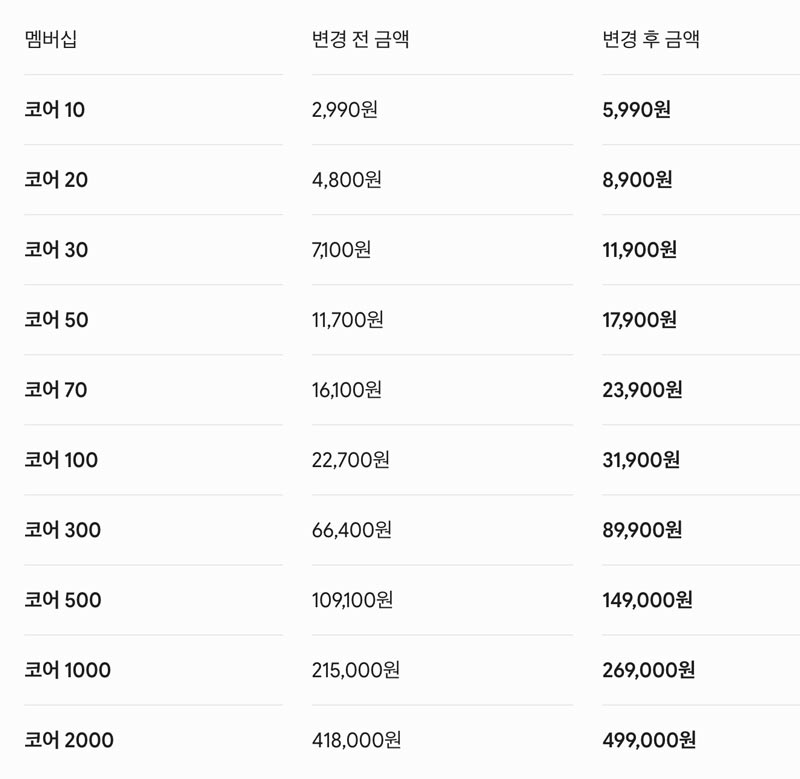800x779 pixels.
Task: Click the 5,990원 new price
Action: pos(636,110)
